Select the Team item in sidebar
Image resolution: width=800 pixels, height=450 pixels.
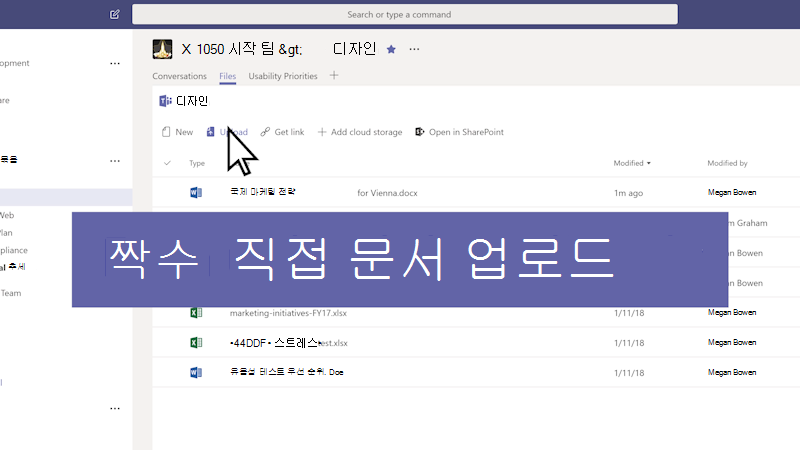(x=11, y=293)
